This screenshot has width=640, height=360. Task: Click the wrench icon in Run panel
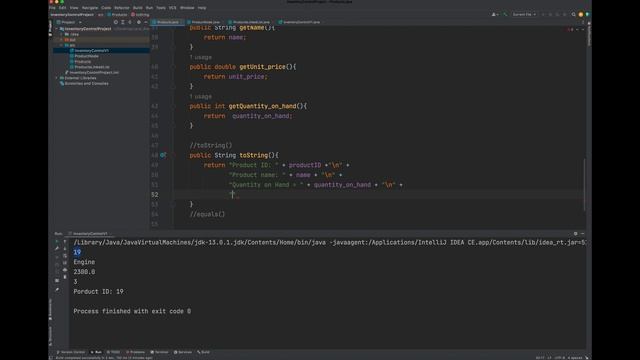pyautogui.click(x=57, y=249)
